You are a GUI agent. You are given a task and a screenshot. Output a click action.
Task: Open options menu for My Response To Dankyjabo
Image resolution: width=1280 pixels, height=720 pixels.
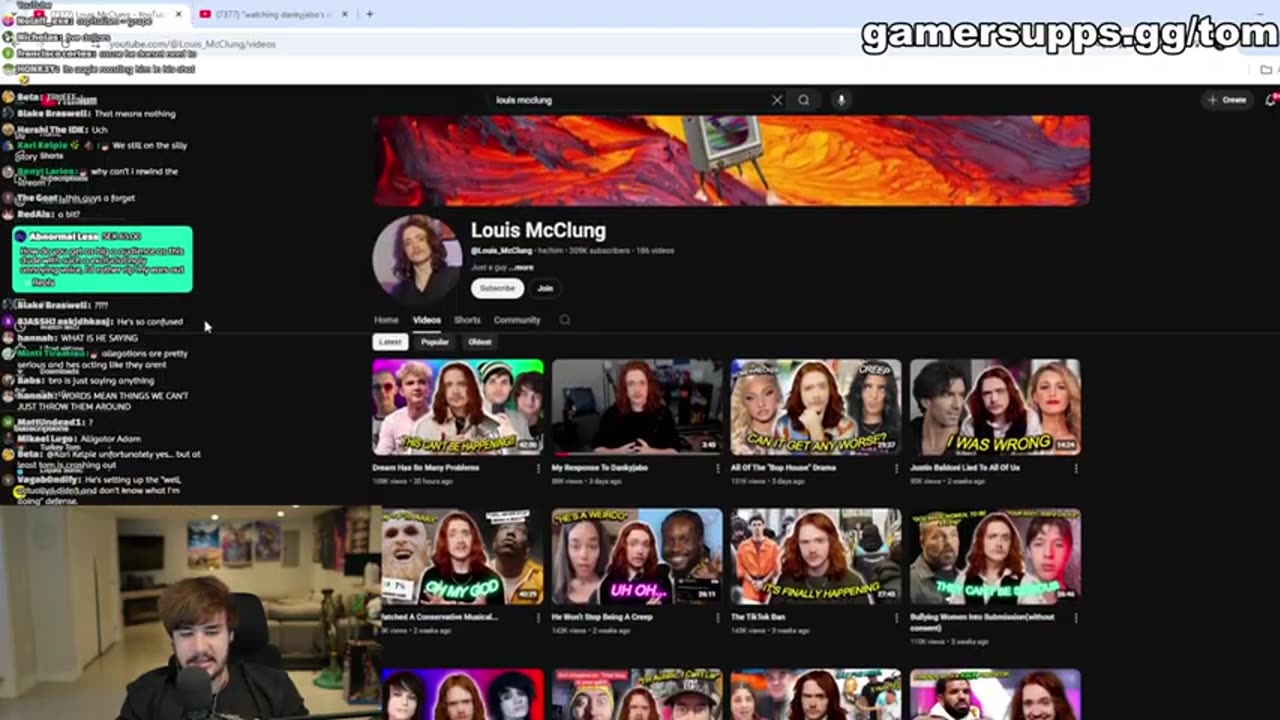[x=717, y=468]
